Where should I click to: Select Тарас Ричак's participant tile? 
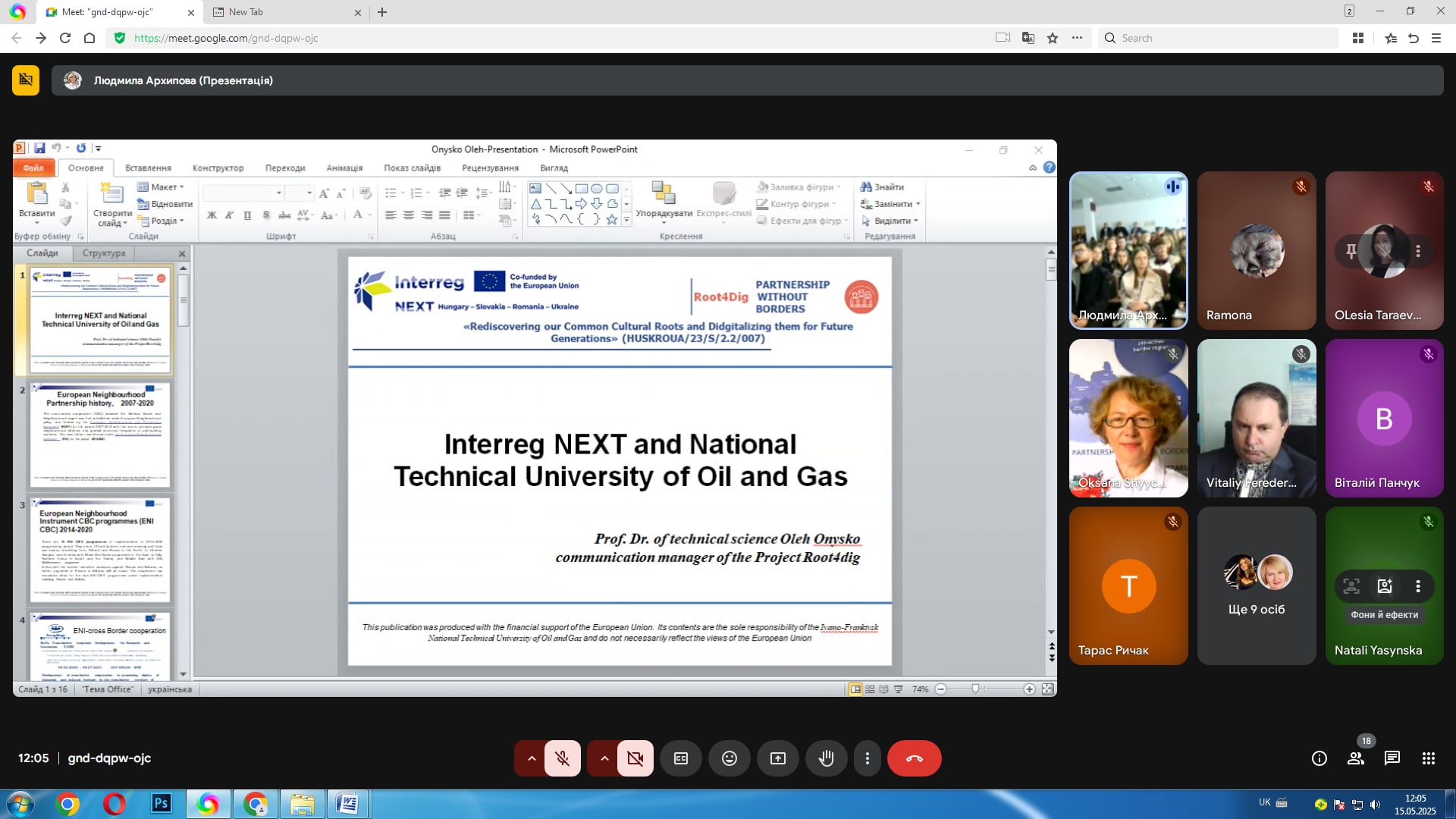1128,585
